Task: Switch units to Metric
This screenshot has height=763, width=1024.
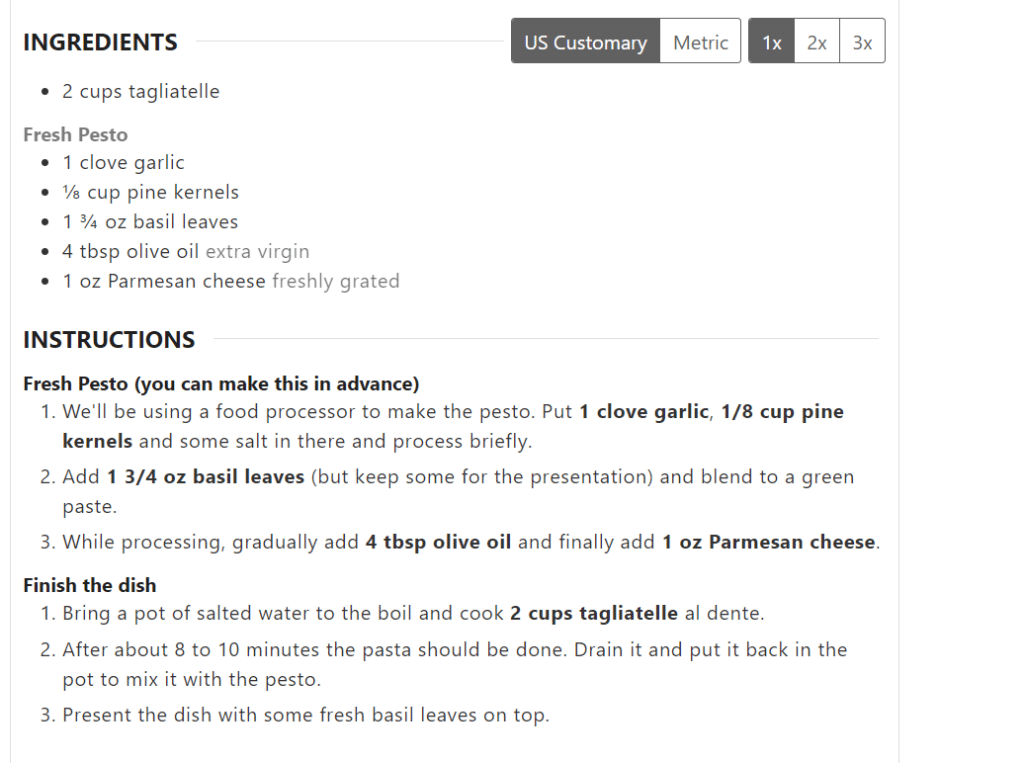Action: (x=700, y=41)
